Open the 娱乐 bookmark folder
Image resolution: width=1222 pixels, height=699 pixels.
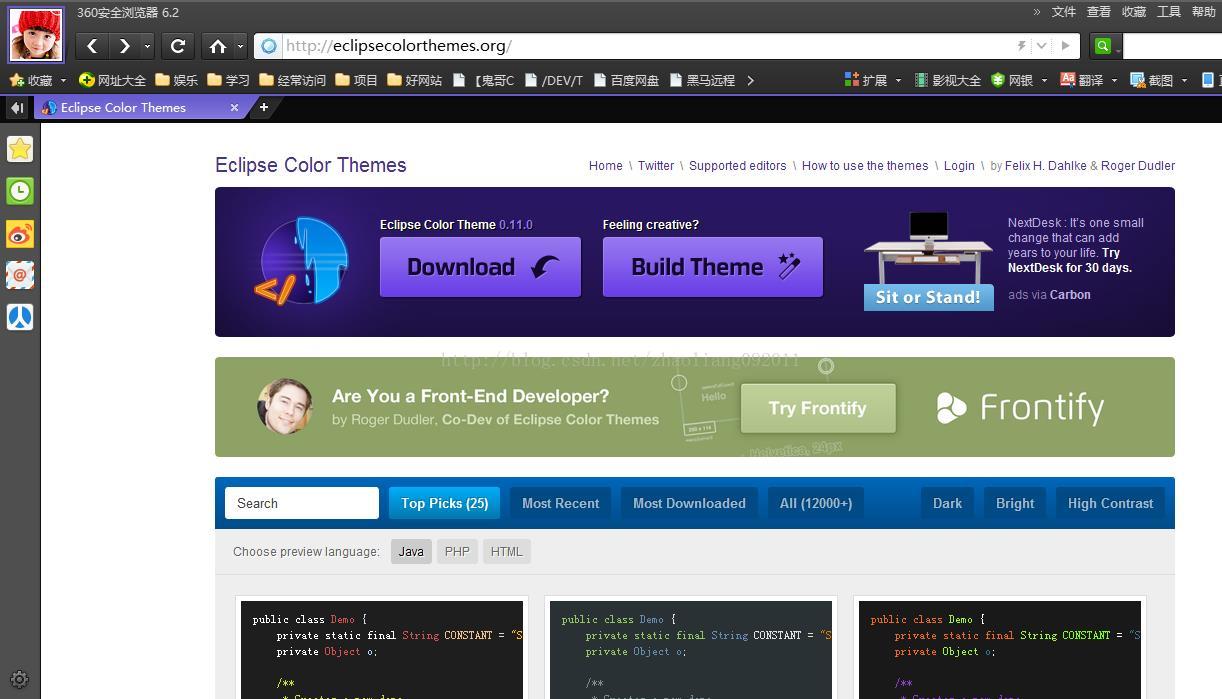click(x=177, y=80)
